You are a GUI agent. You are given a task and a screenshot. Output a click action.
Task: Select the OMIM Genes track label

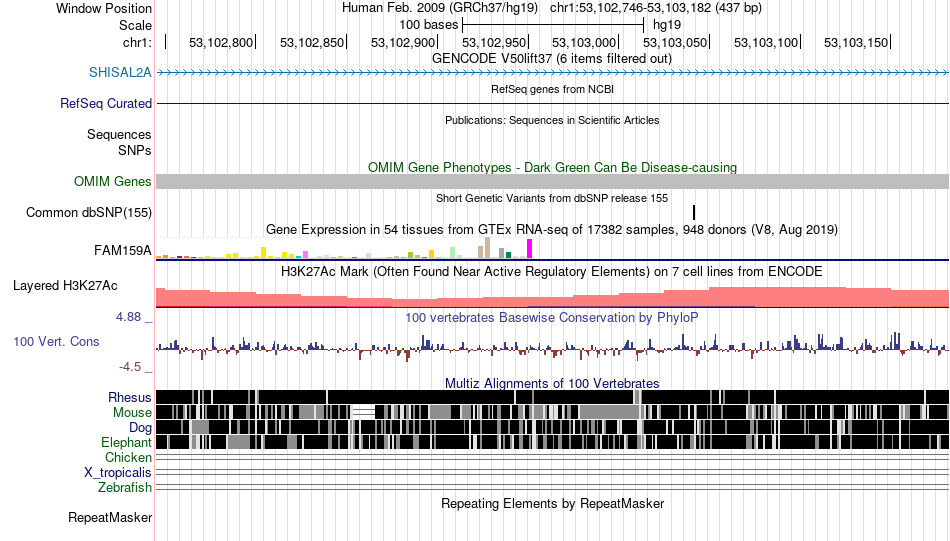click(113, 182)
